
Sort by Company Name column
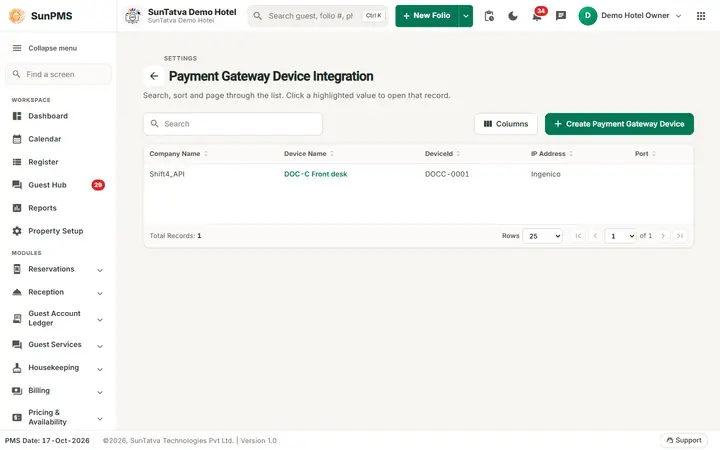[x=179, y=154]
